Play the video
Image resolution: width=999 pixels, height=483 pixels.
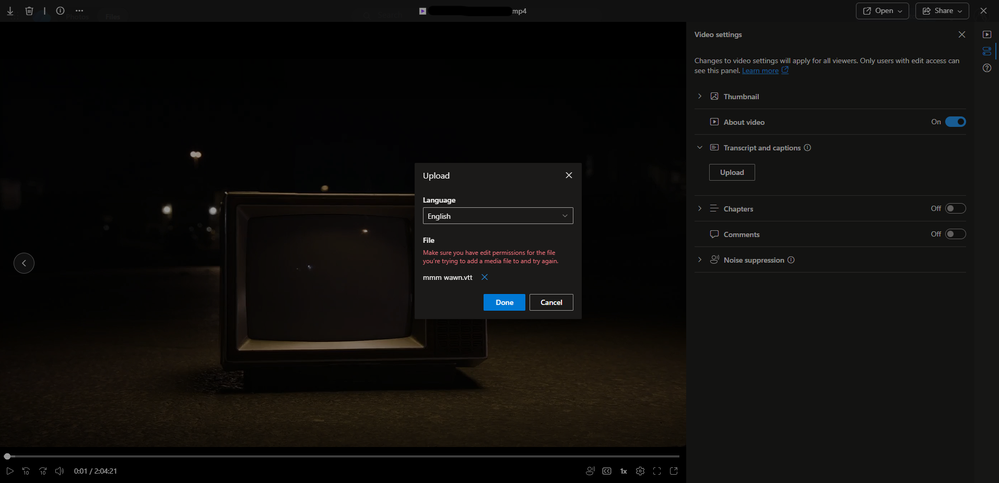point(10,471)
